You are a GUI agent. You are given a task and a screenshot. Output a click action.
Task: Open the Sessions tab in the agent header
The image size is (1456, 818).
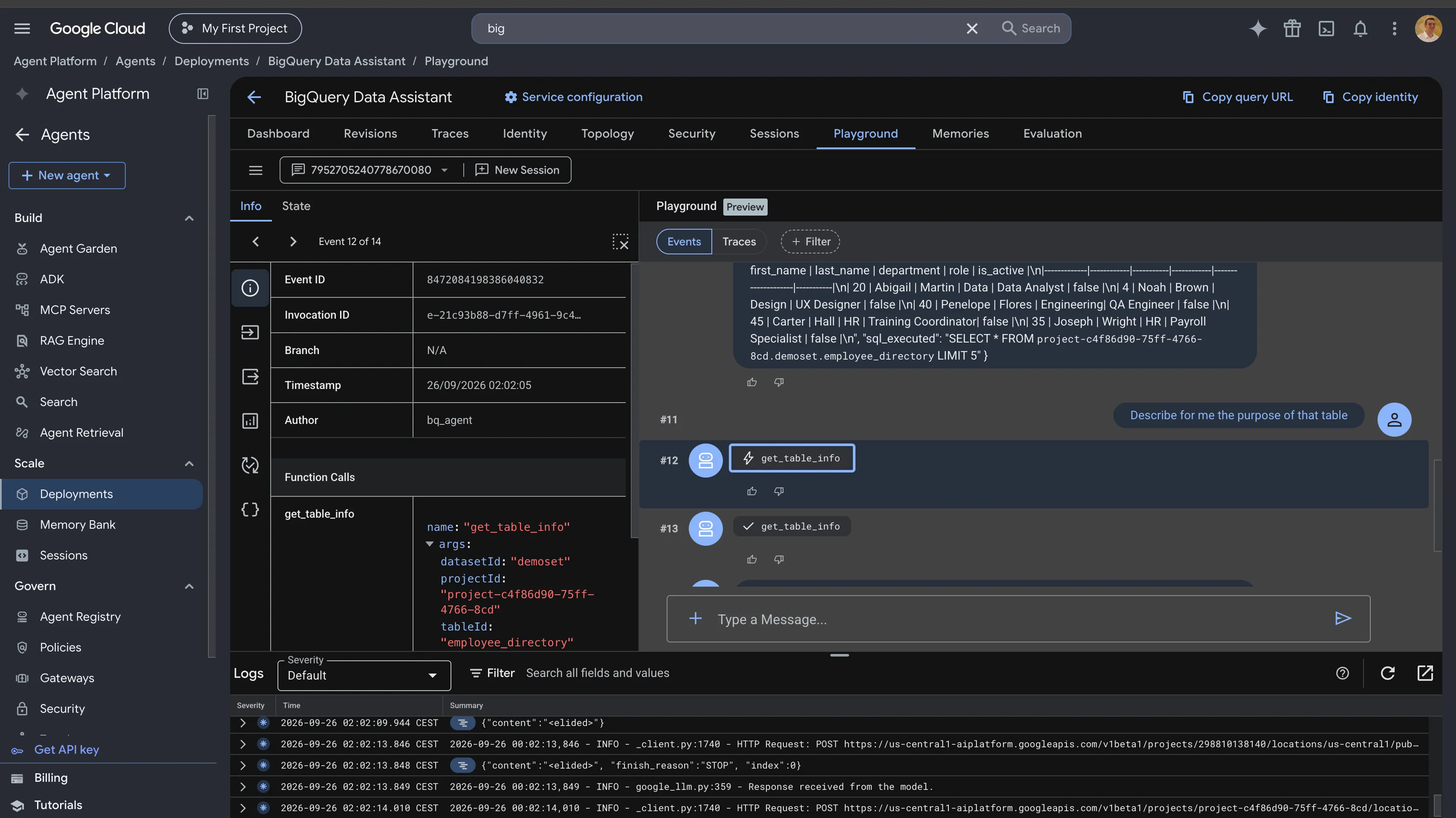(774, 134)
